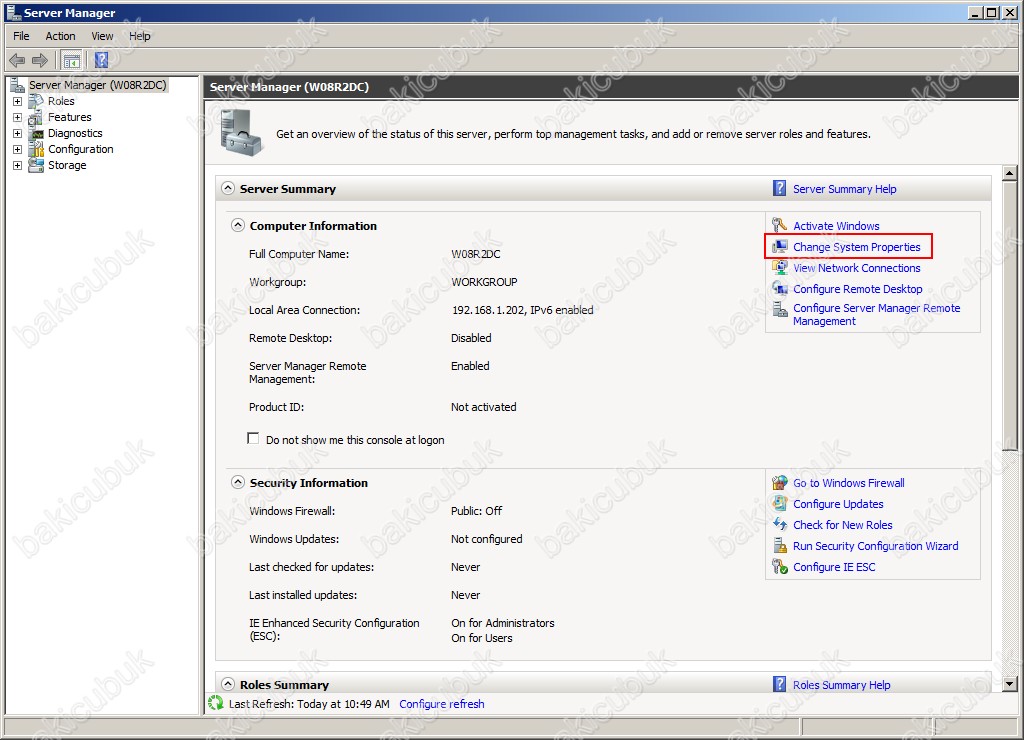Screen dimensions: 1024x740
Task: Click the green refresh icon in status line
Action: (216, 703)
